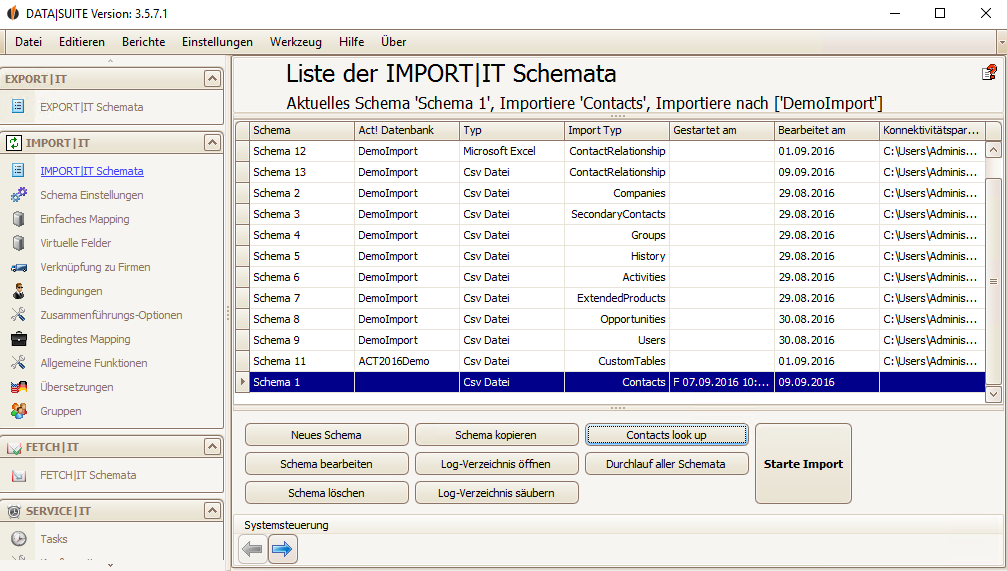Open Verknüpfung zu Firmen truck icon
This screenshot has height=571, width=1007.
click(19, 267)
